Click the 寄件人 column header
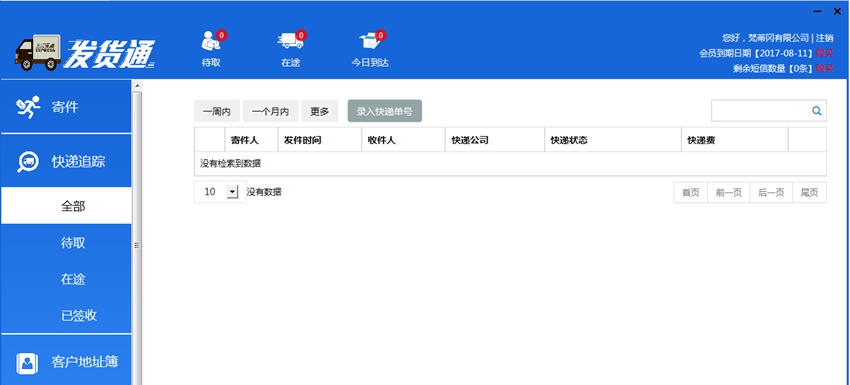850x385 pixels. (x=251, y=140)
